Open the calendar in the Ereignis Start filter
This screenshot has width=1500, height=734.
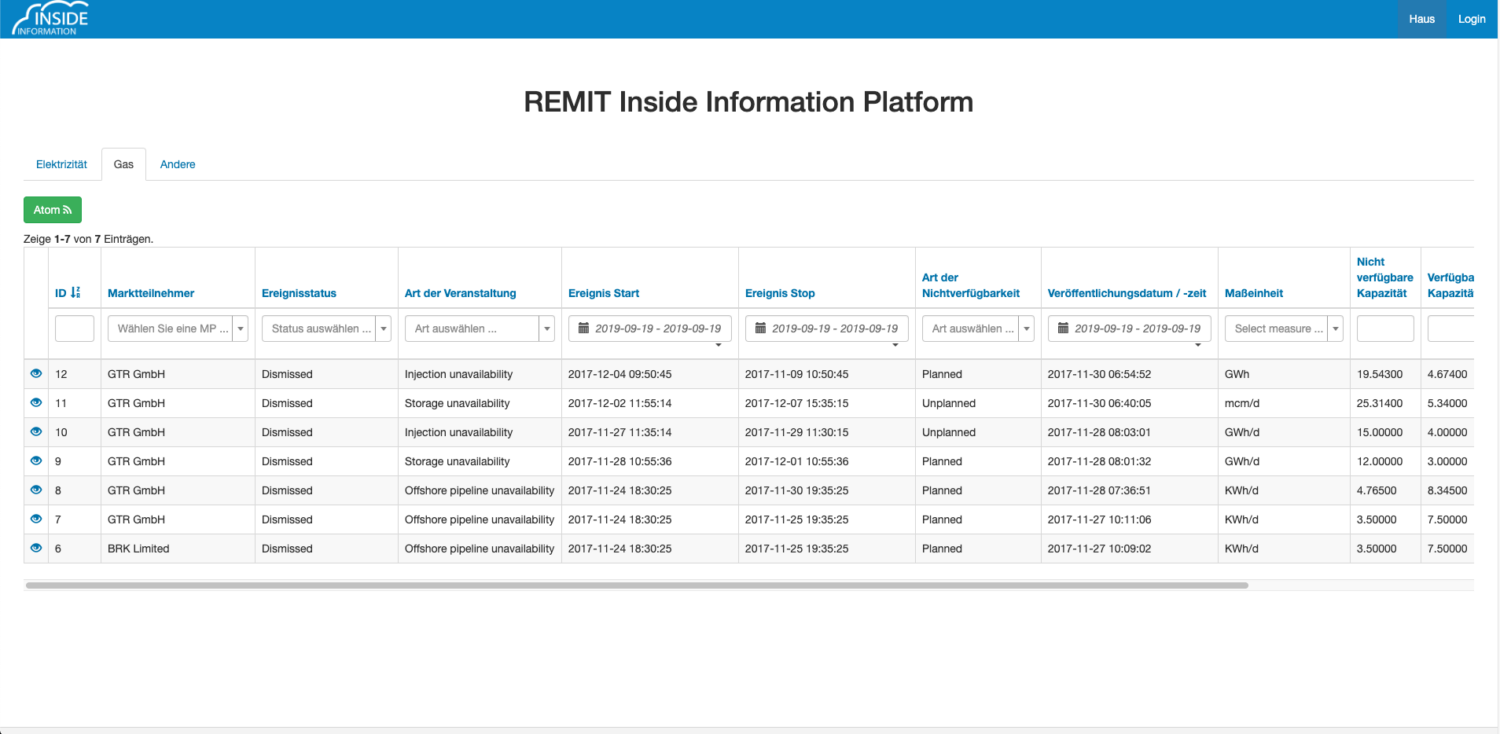[x=584, y=328]
